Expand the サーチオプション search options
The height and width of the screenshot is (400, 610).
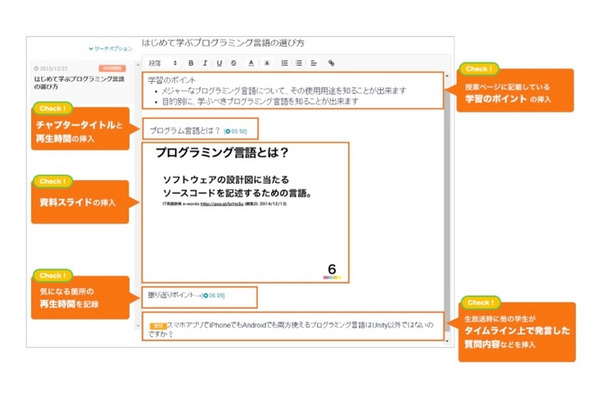[110, 49]
